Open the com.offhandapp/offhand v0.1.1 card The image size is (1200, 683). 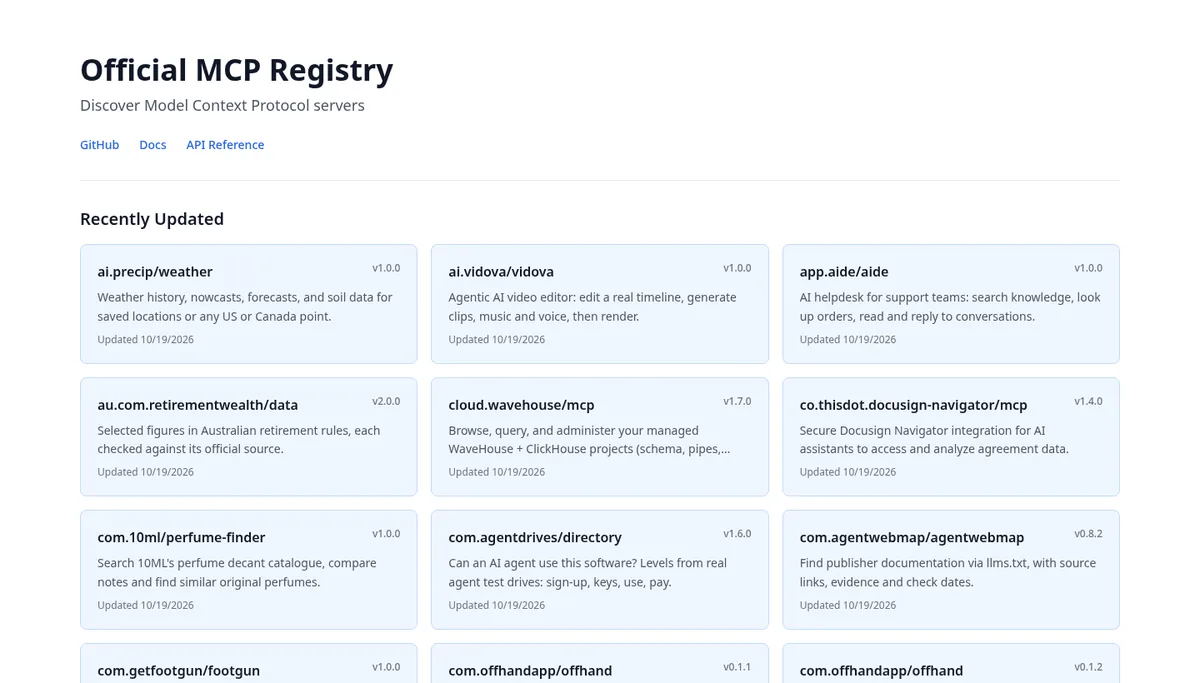coord(599,663)
